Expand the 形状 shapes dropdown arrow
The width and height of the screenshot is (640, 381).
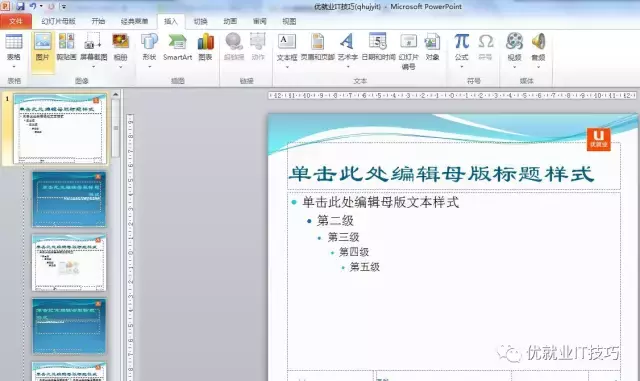[x=149, y=67]
